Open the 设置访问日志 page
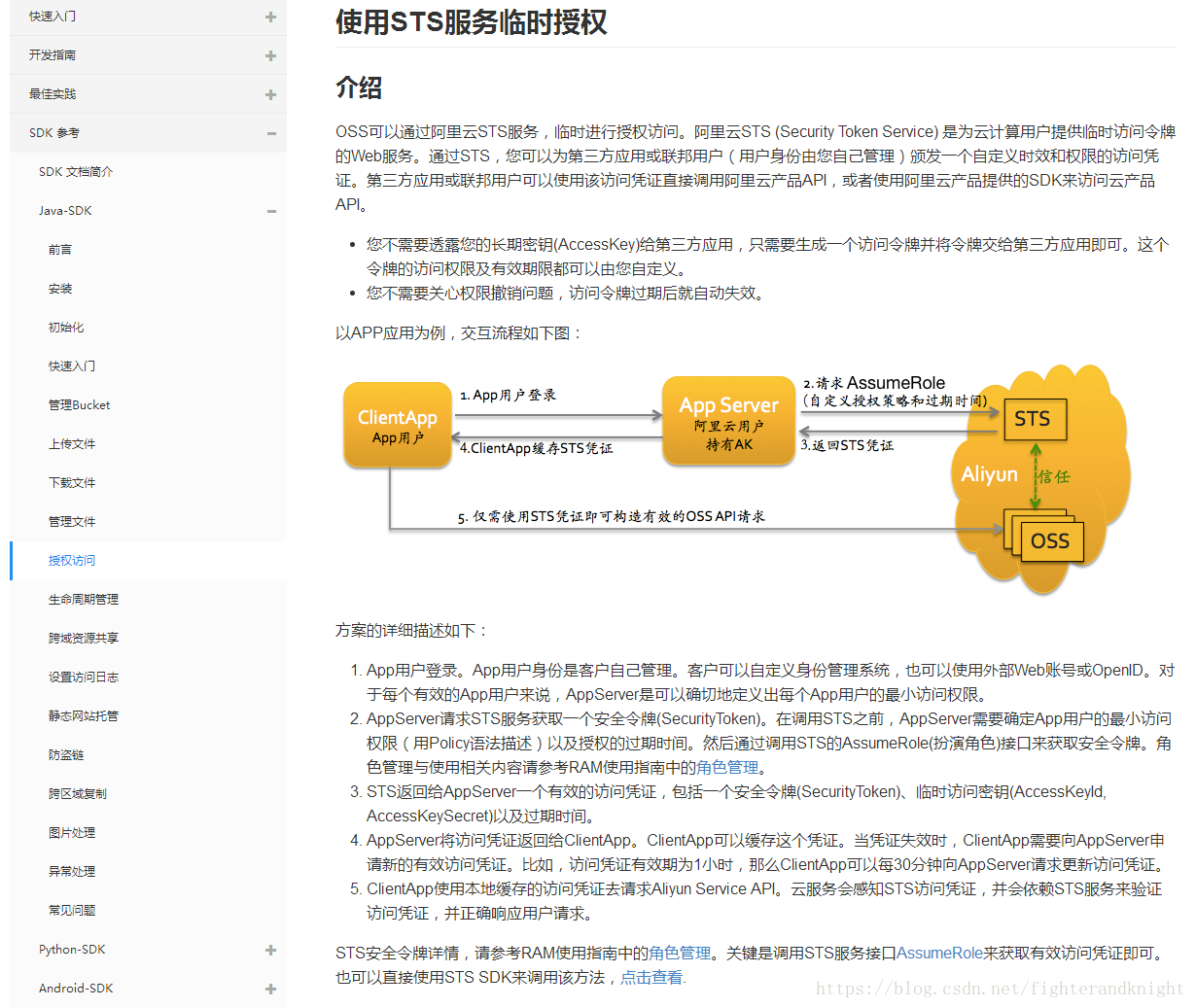1196x1008 pixels. pyautogui.click(x=84, y=678)
